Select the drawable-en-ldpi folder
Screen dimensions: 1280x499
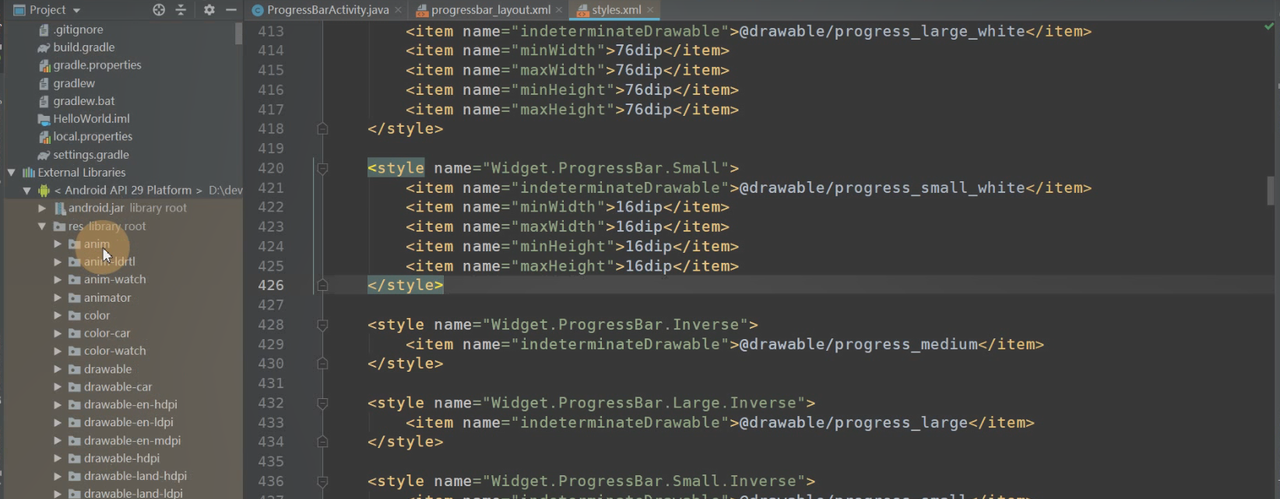click(128, 422)
